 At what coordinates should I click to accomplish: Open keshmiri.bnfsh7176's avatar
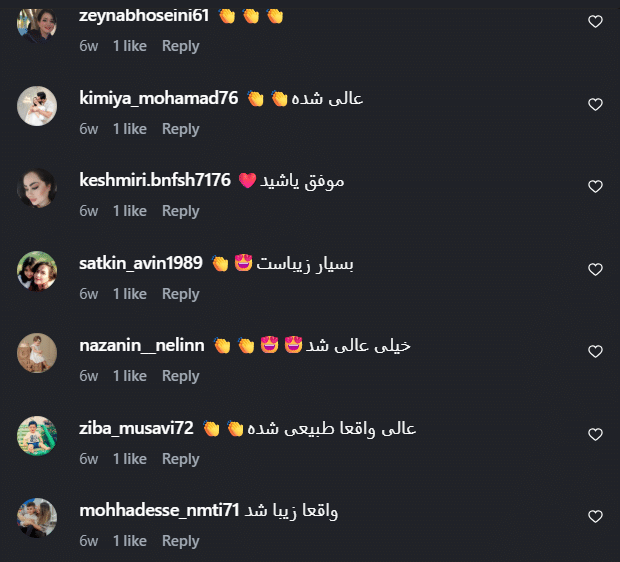pos(37,188)
